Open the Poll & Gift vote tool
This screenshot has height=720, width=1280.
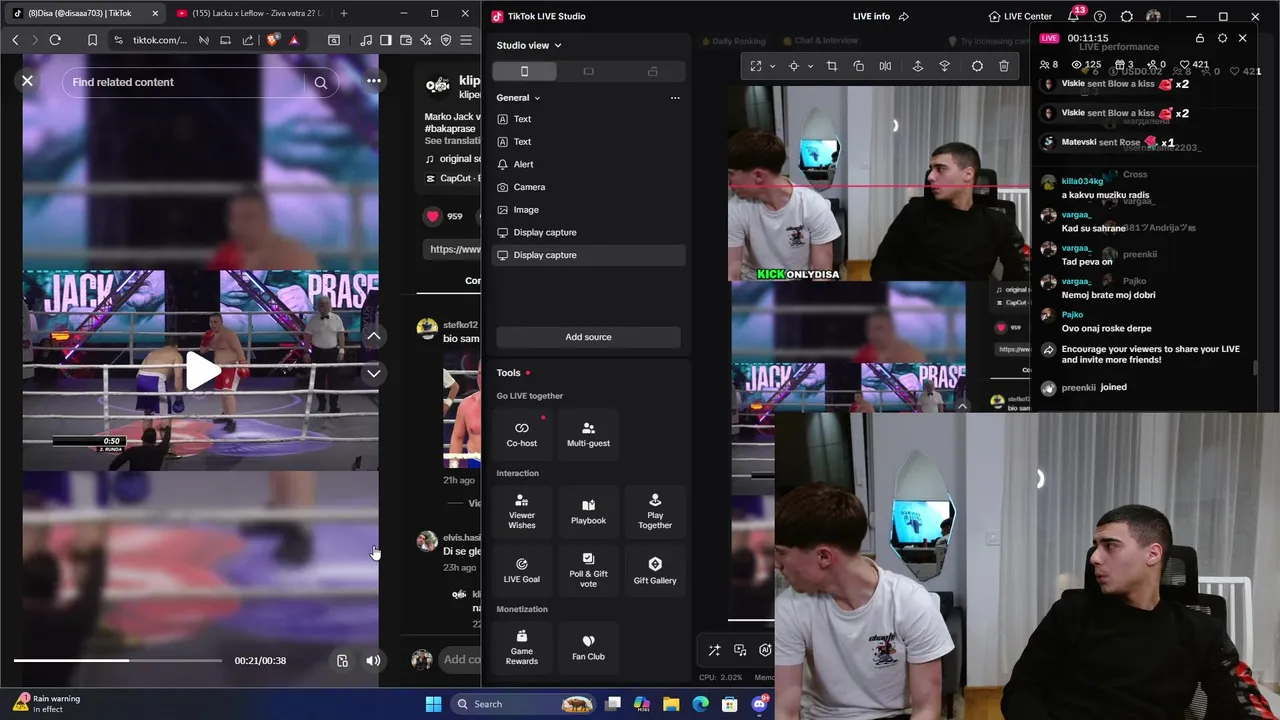point(588,570)
